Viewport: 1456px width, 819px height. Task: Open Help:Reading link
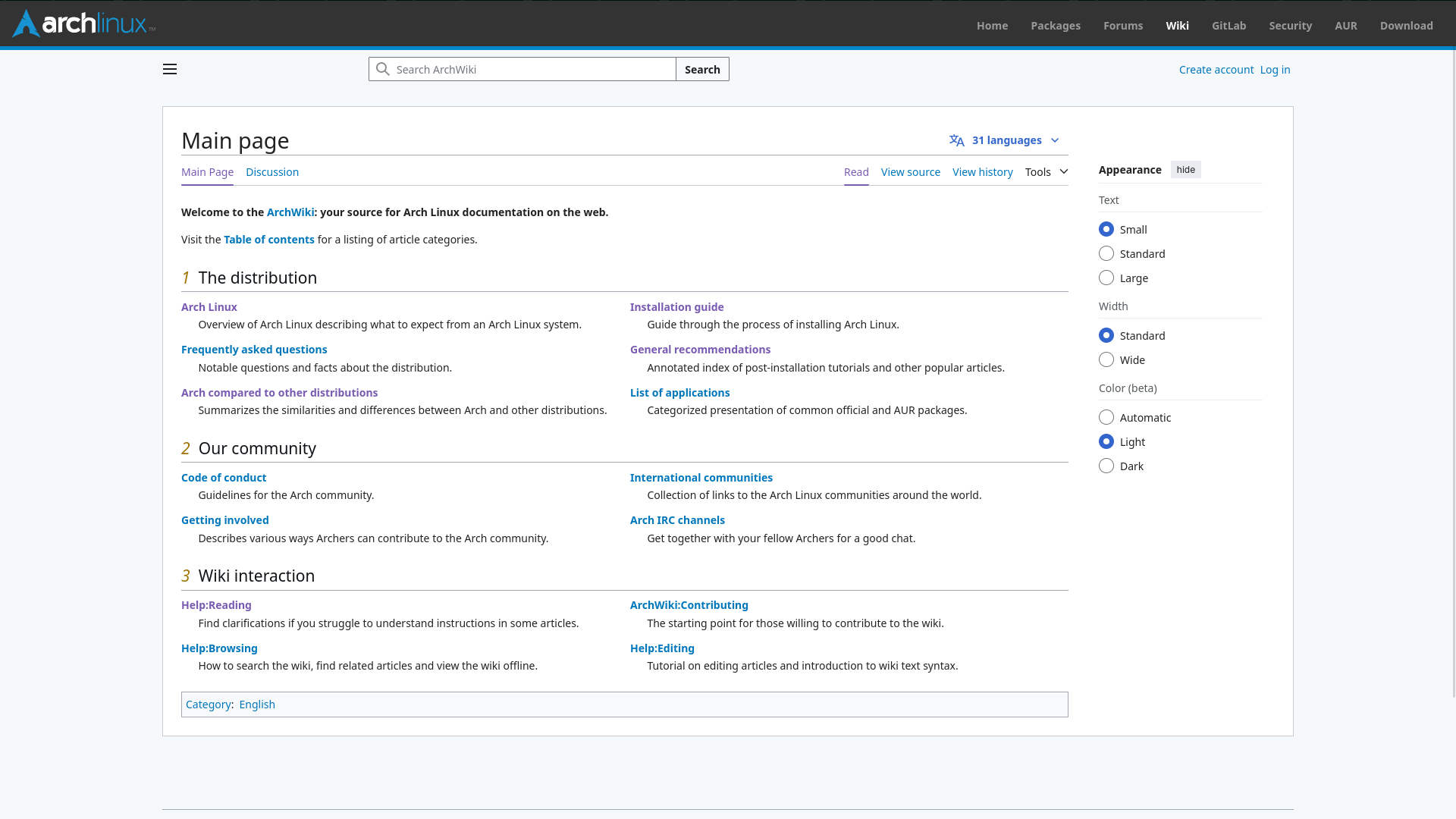216,605
